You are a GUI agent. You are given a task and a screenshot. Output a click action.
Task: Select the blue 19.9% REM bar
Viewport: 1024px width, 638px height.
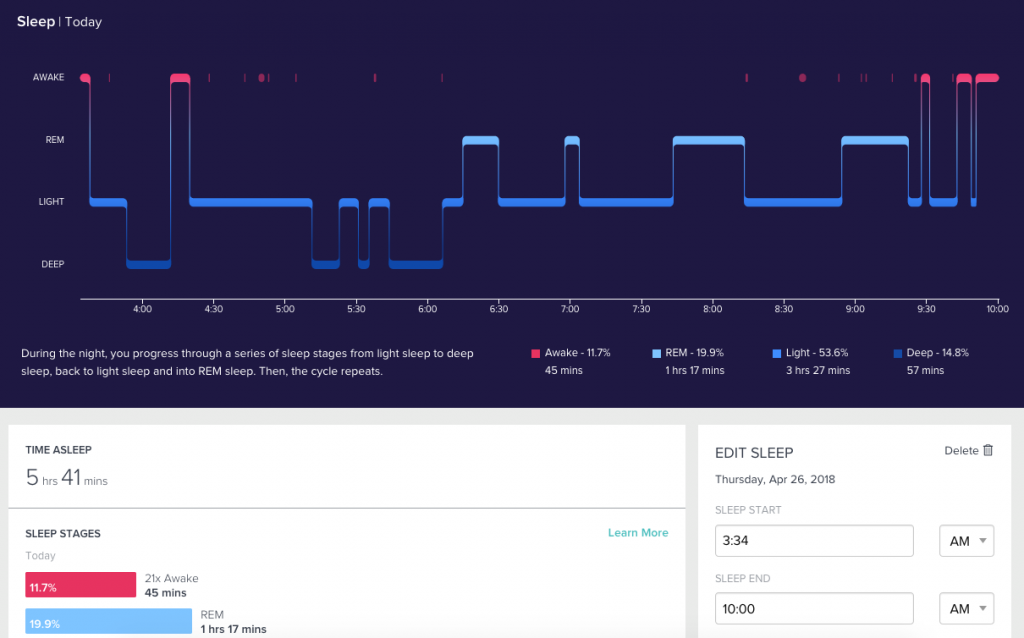pos(108,621)
